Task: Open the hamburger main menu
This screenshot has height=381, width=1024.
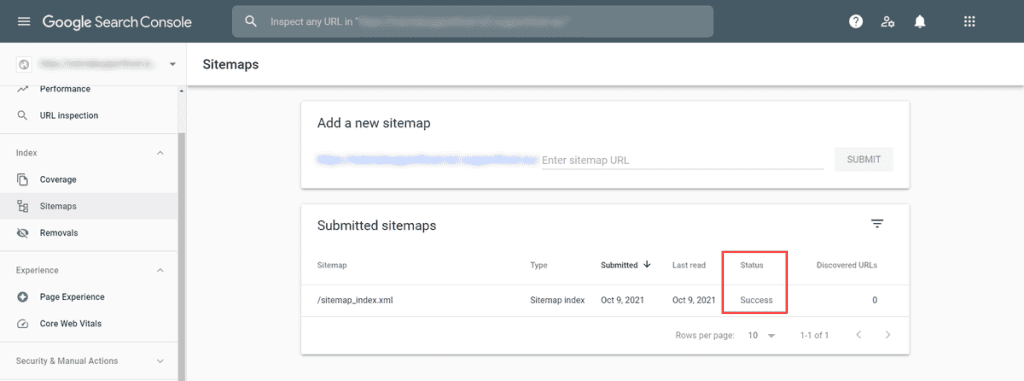Action: (x=24, y=22)
